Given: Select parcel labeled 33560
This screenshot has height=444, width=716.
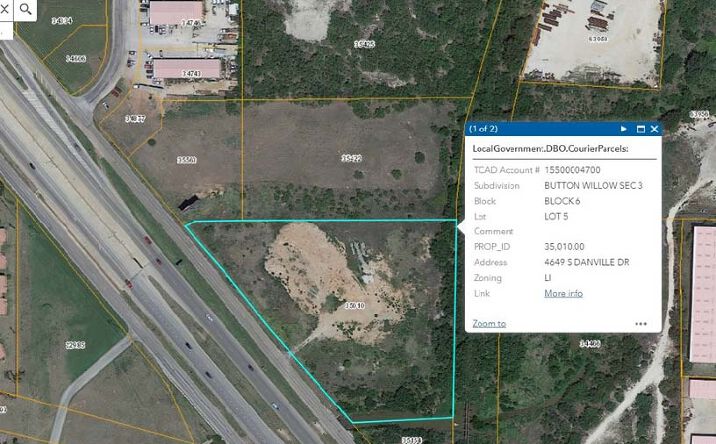Looking at the screenshot, I should tap(186, 160).
